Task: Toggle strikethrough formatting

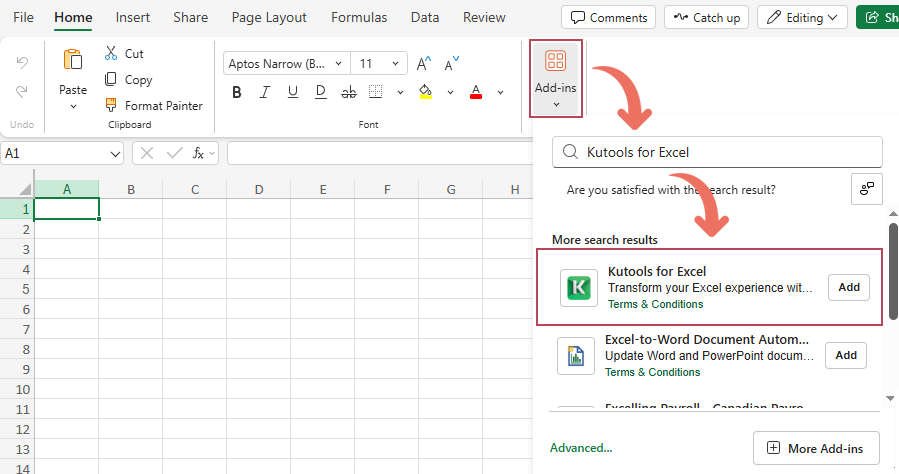Action: pos(349,92)
